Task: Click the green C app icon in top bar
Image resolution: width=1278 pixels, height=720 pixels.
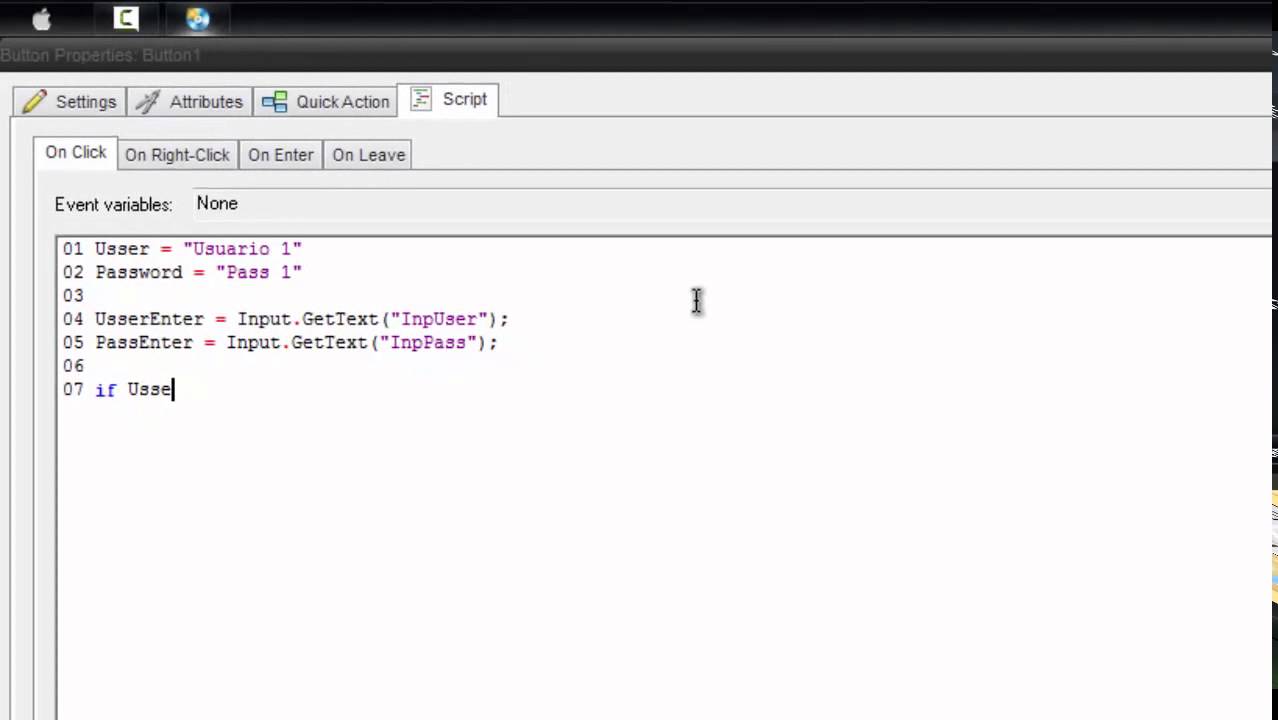Action: (x=126, y=18)
